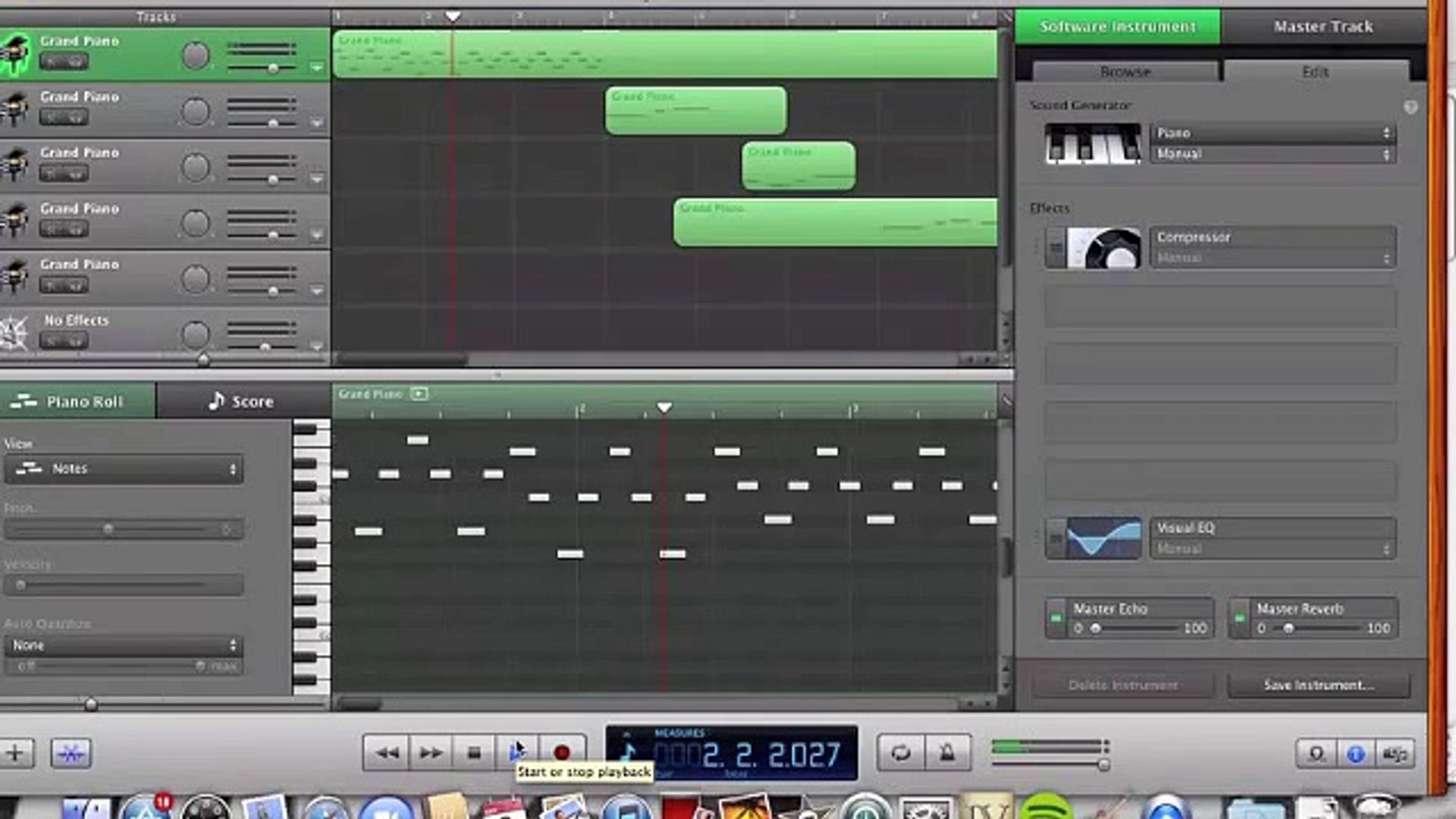
Task: Toggle the Master Reverb enable light
Action: pos(1239,619)
